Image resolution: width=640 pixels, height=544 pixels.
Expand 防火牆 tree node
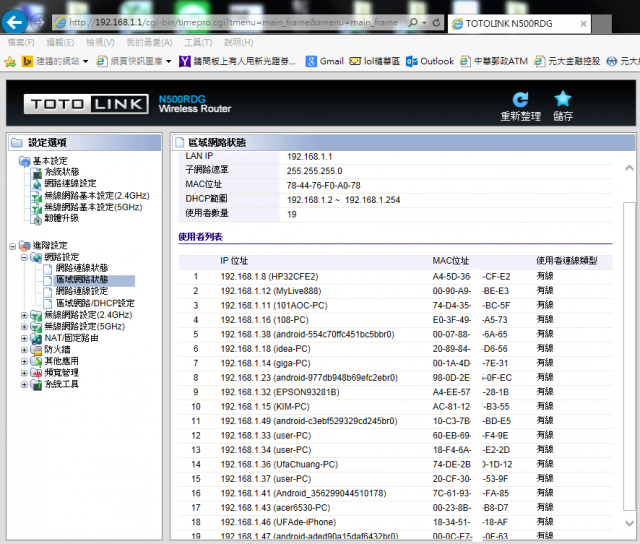[24, 350]
